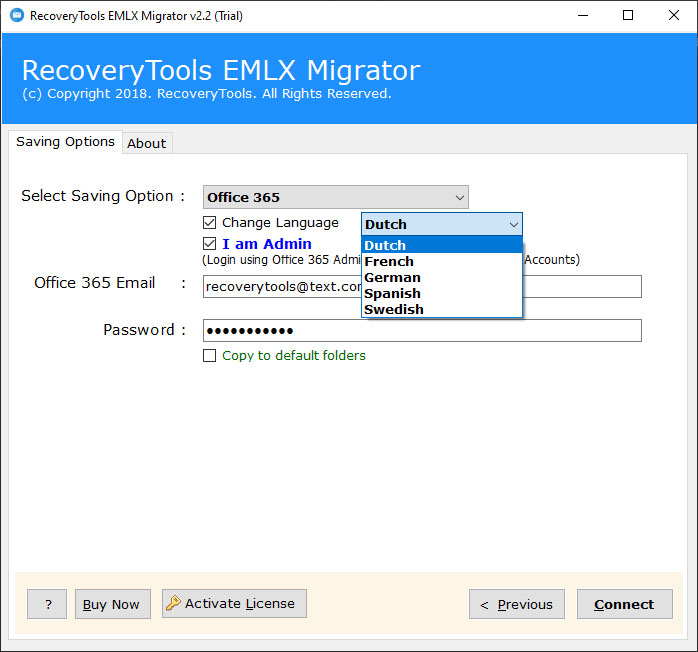
Task: Focus the Office 365 Email field
Action: point(422,287)
